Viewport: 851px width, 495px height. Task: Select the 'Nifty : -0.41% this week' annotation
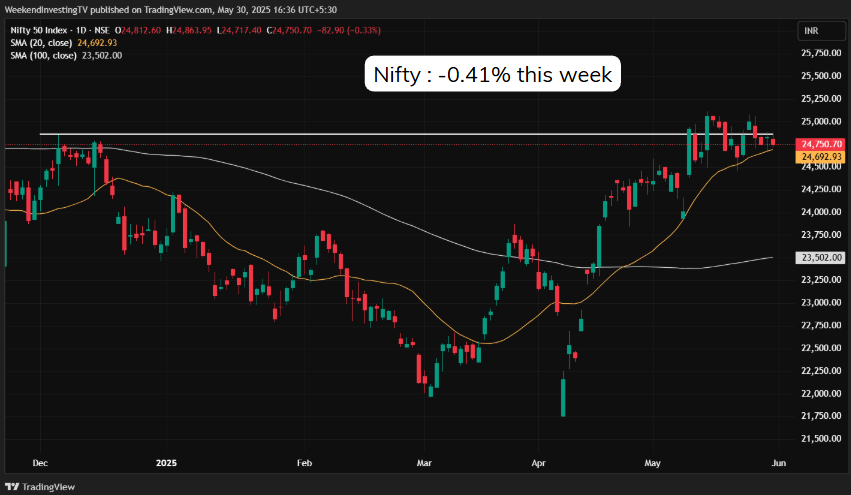(x=492, y=74)
